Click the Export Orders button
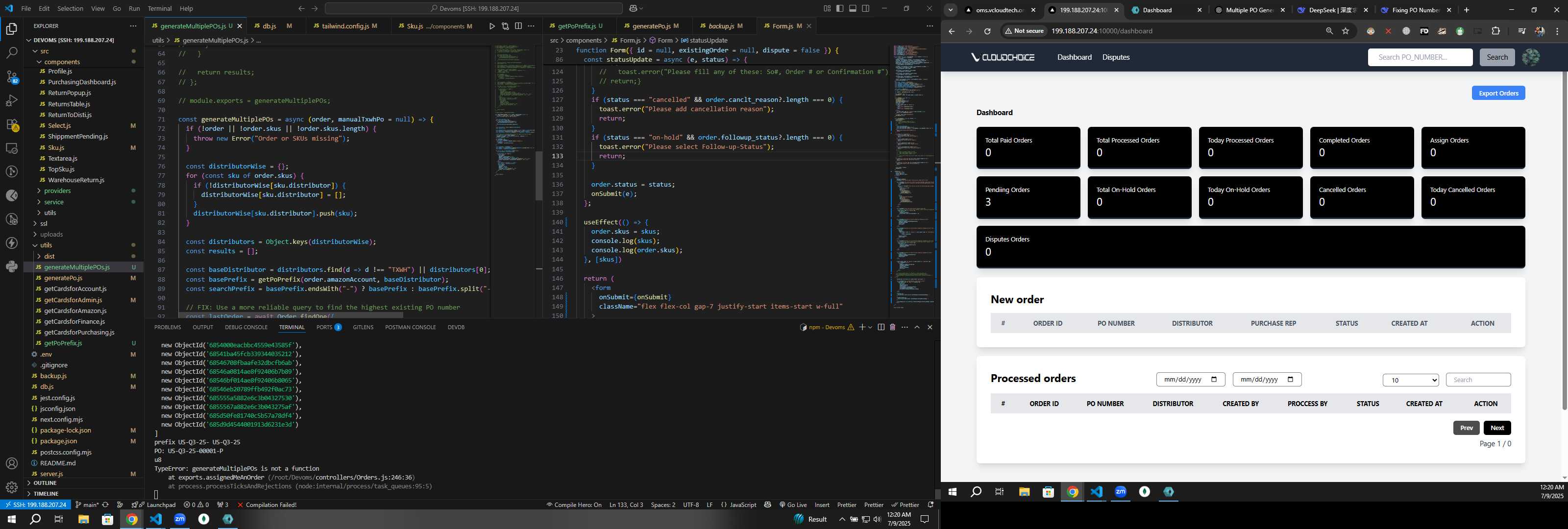 click(x=1498, y=93)
